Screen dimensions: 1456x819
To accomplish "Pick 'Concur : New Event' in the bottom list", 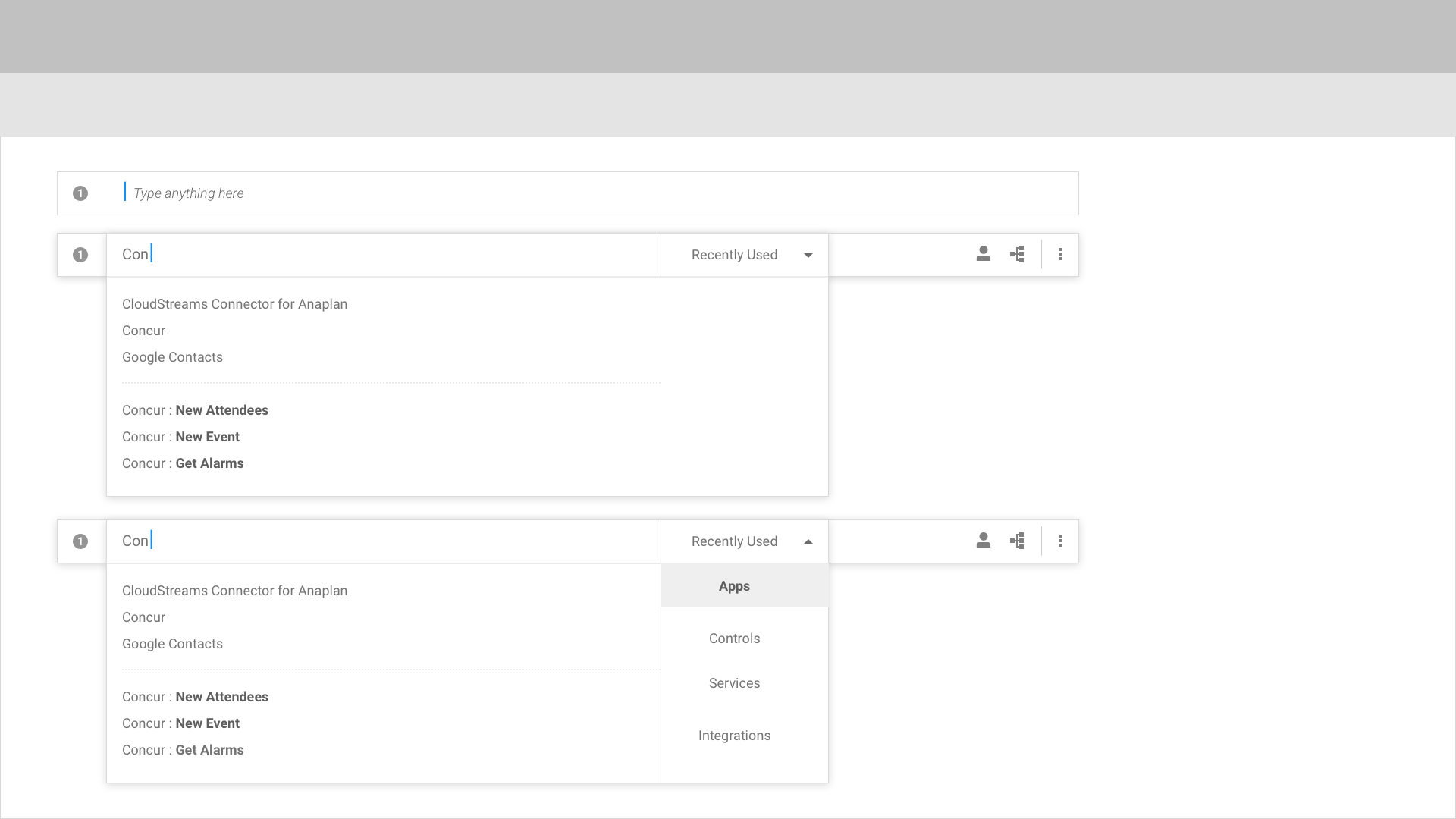I will [181, 723].
